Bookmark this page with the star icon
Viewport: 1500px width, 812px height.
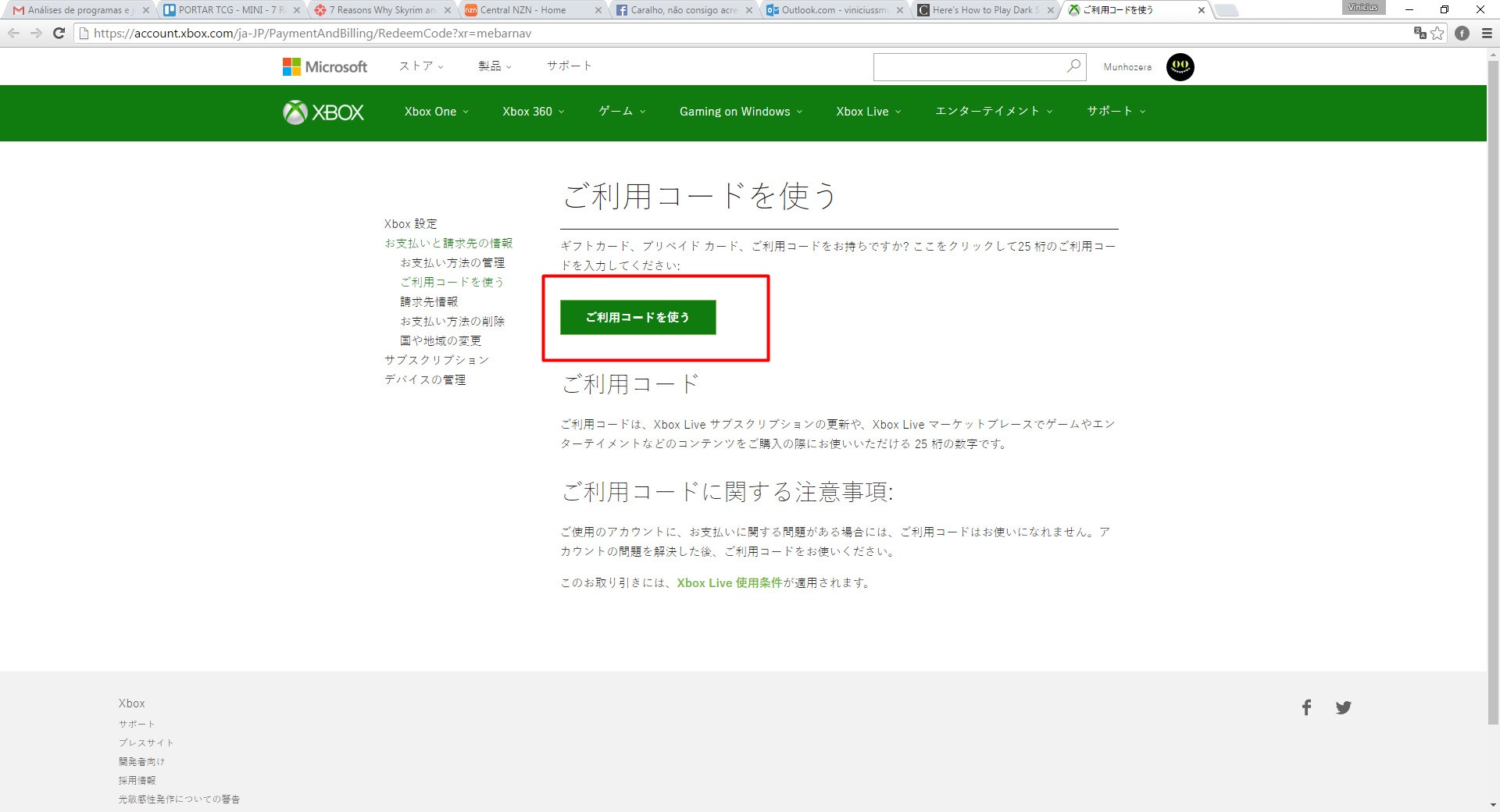1437,33
